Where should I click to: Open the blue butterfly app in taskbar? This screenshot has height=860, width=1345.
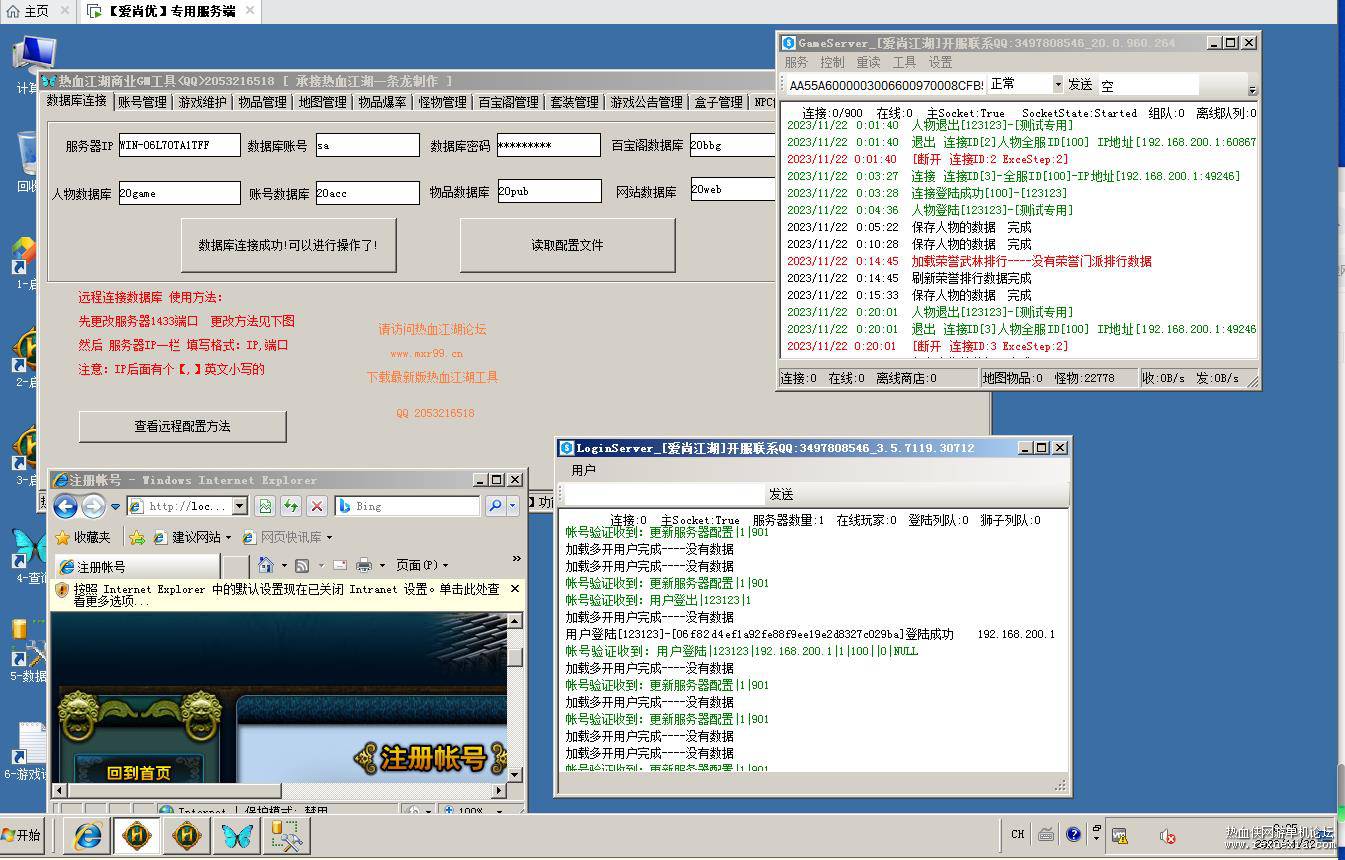237,836
